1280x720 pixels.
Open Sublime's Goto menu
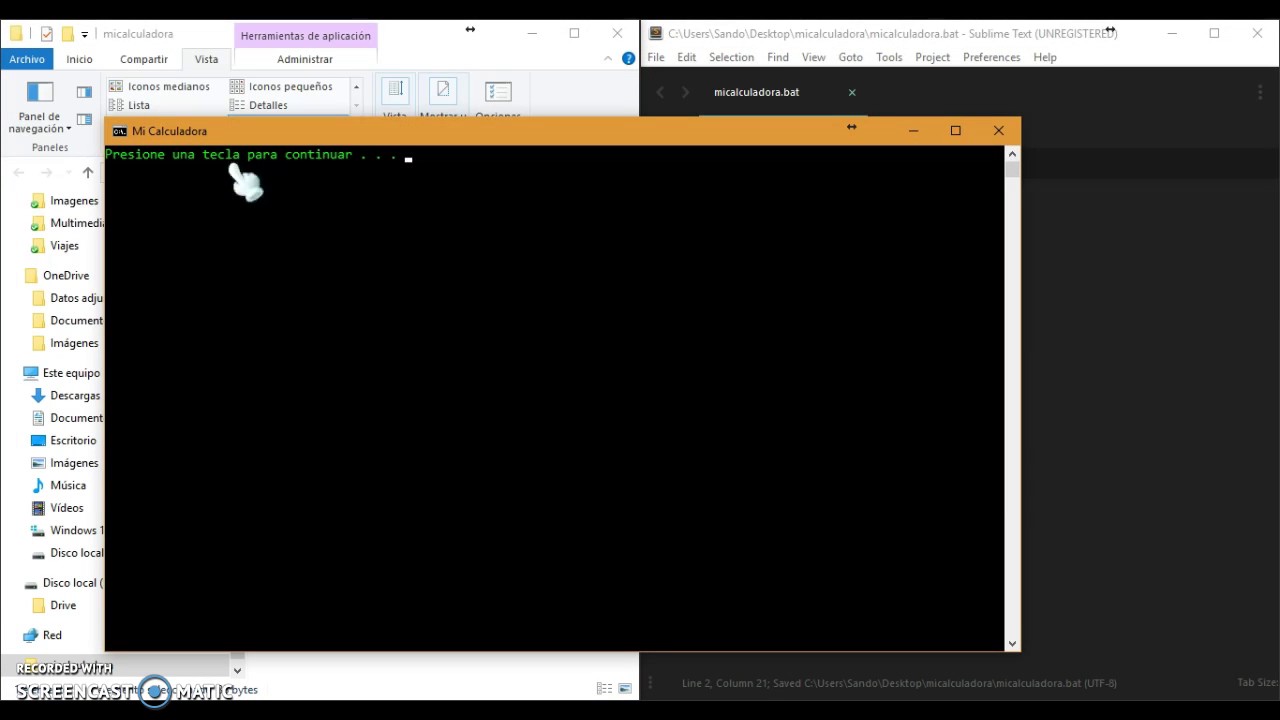point(850,57)
